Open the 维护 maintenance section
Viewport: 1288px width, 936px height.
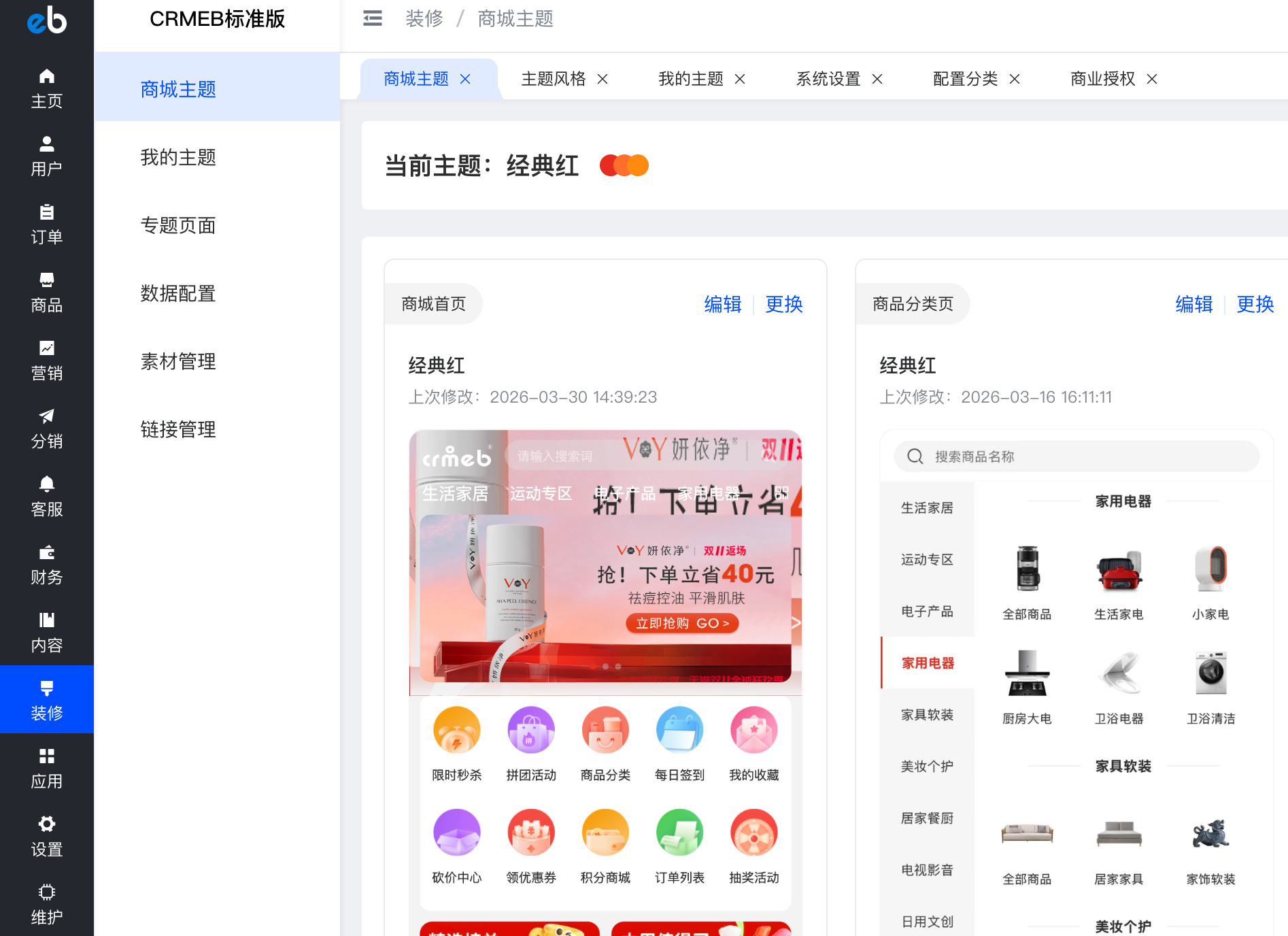47,905
